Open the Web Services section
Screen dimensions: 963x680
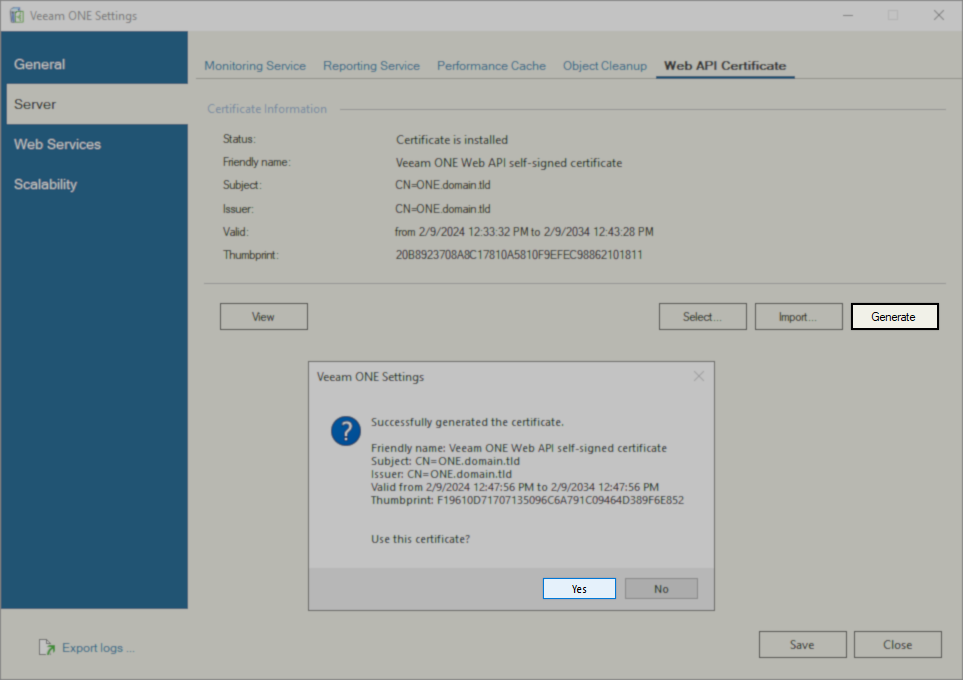[95, 144]
